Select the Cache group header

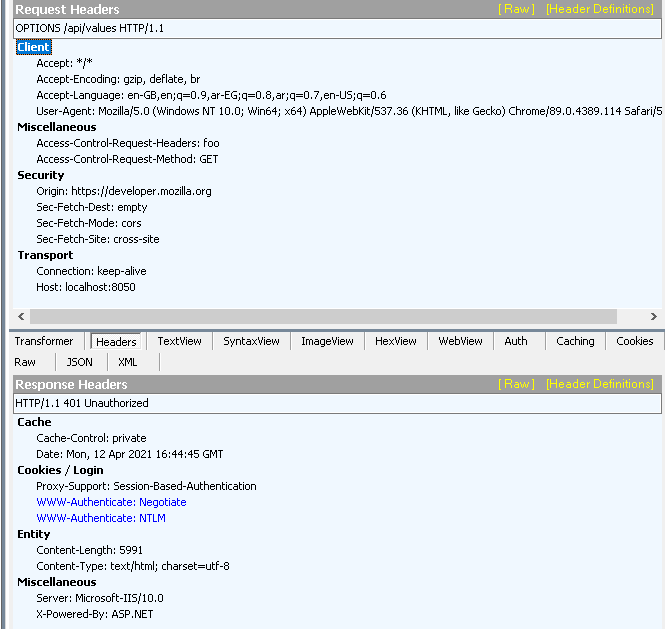[x=34, y=422]
